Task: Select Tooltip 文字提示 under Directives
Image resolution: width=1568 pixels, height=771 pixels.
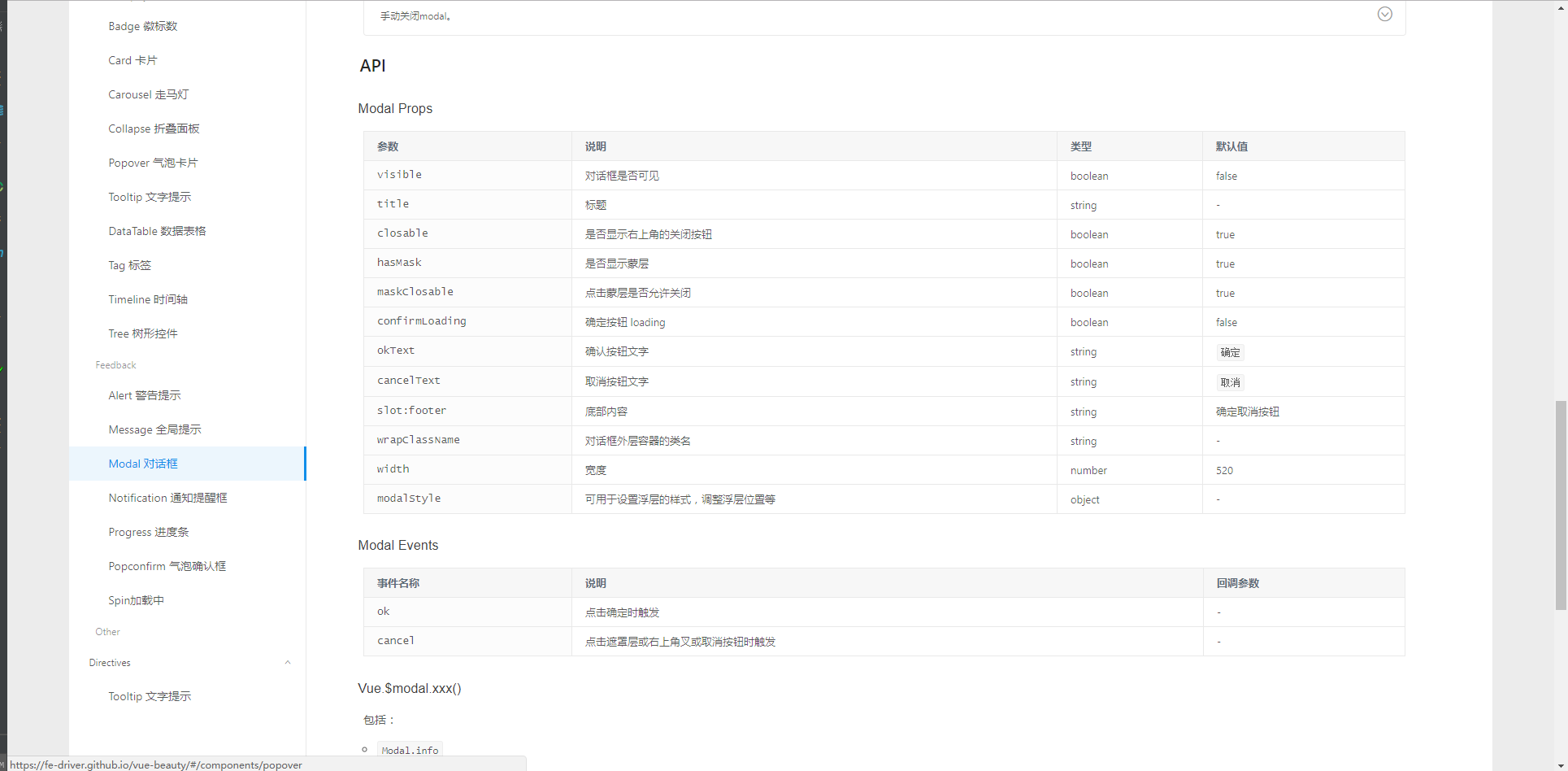Action: 150,696
